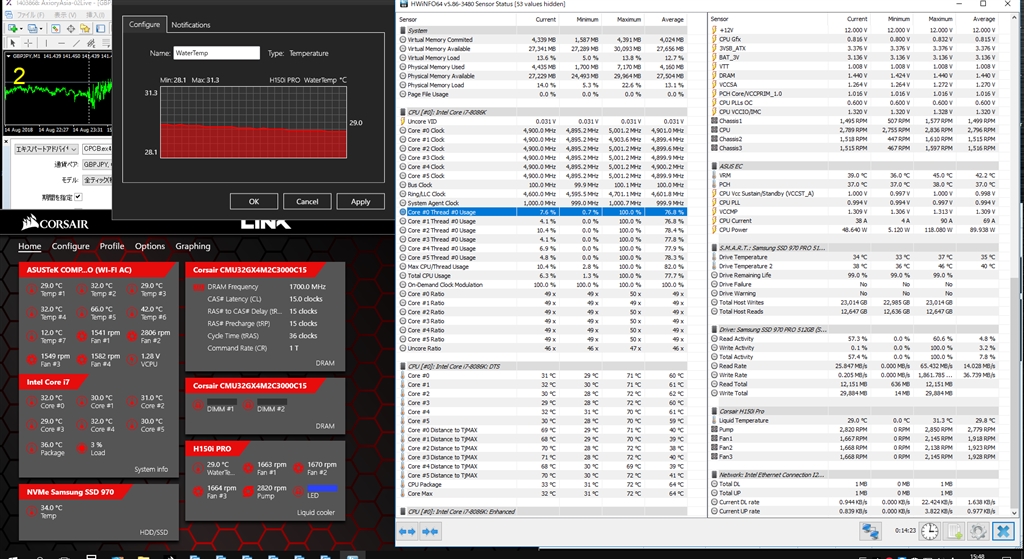The width and height of the screenshot is (1024, 559).
Task: Click the H150i PRO Fan #2 1670 rpm icon
Action: pyautogui.click(x=298, y=468)
